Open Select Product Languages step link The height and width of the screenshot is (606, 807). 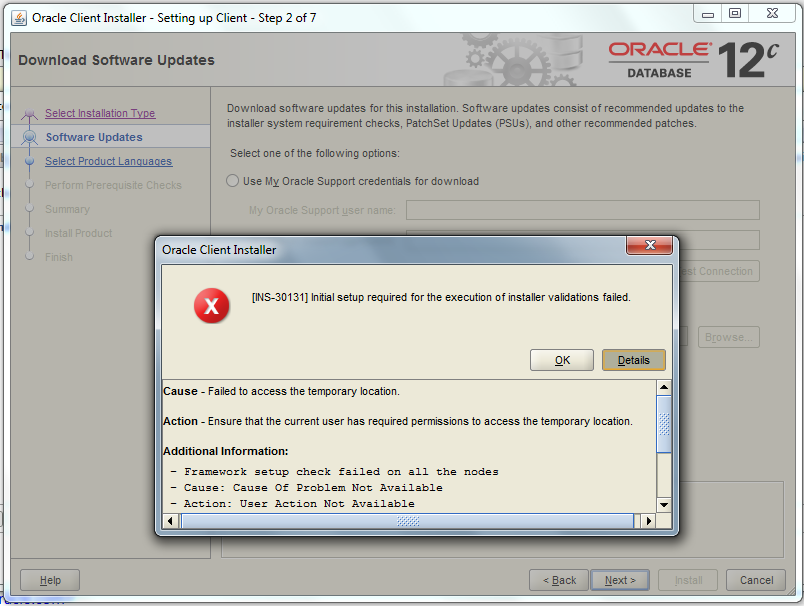(109, 161)
